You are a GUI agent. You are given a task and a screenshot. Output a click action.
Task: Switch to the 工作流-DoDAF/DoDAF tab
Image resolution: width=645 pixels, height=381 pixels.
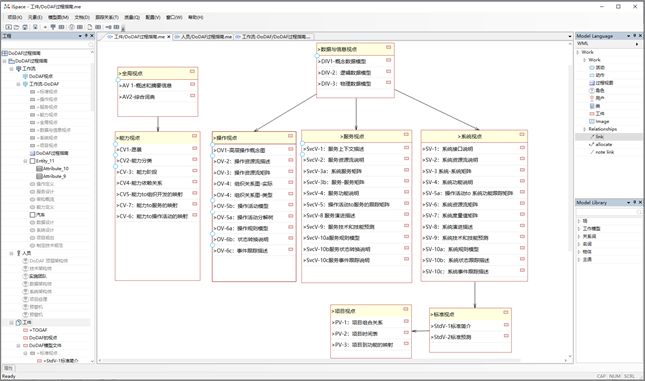(273, 37)
